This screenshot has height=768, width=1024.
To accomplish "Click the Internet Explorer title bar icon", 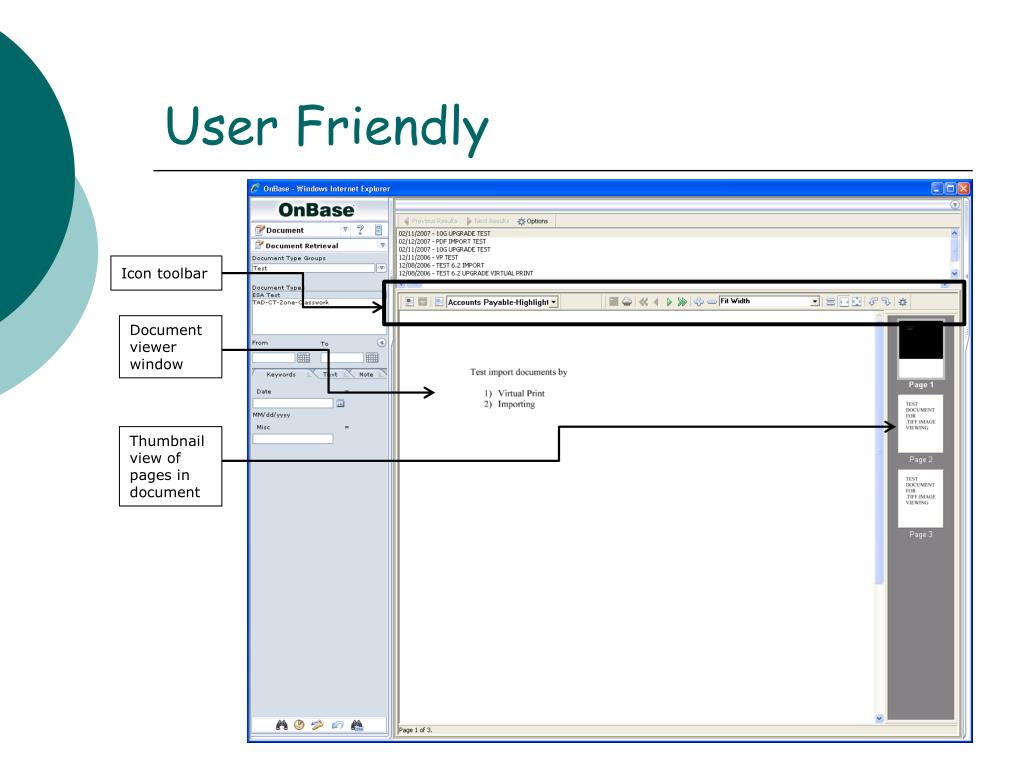I will [255, 188].
